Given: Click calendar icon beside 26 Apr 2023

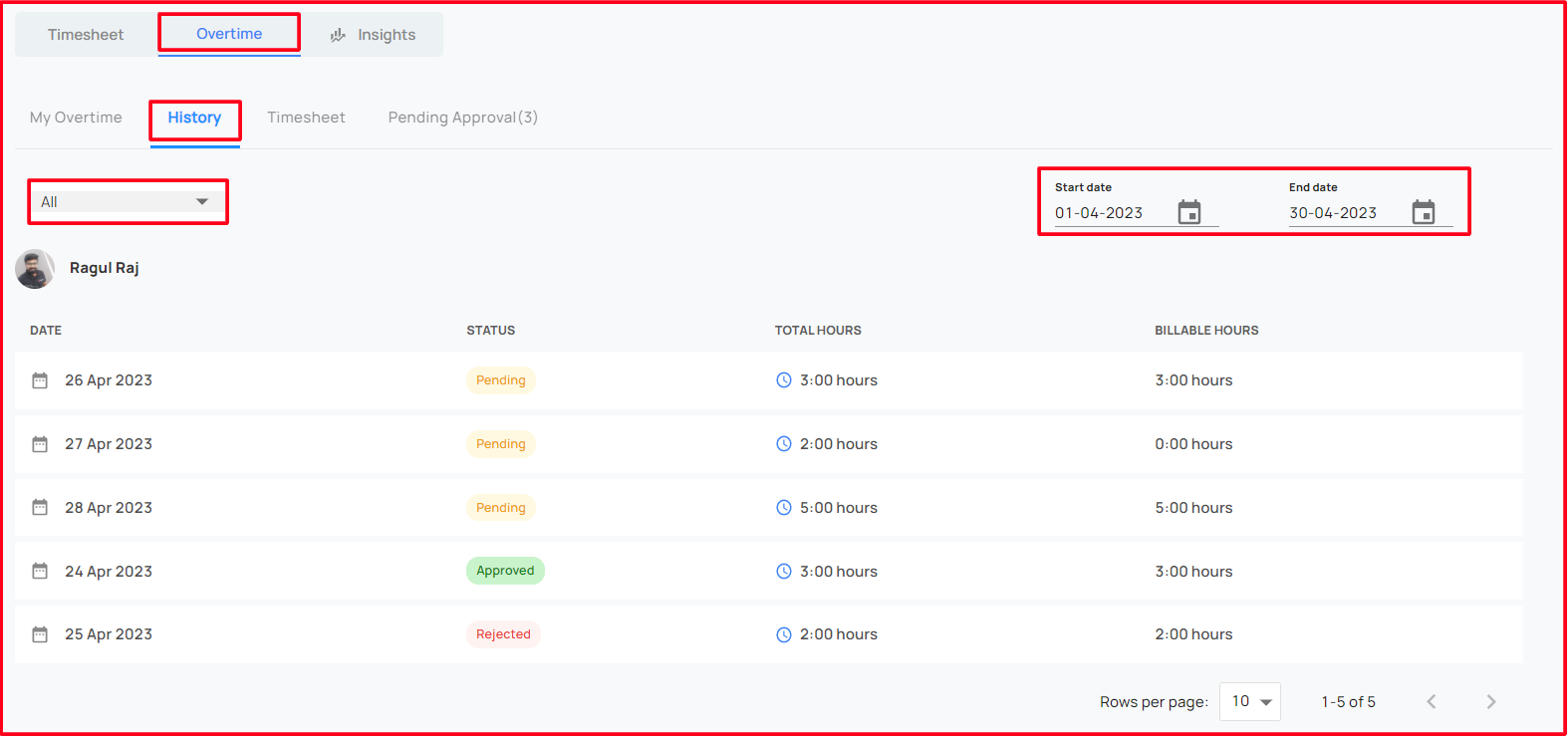Looking at the screenshot, I should pos(40,380).
